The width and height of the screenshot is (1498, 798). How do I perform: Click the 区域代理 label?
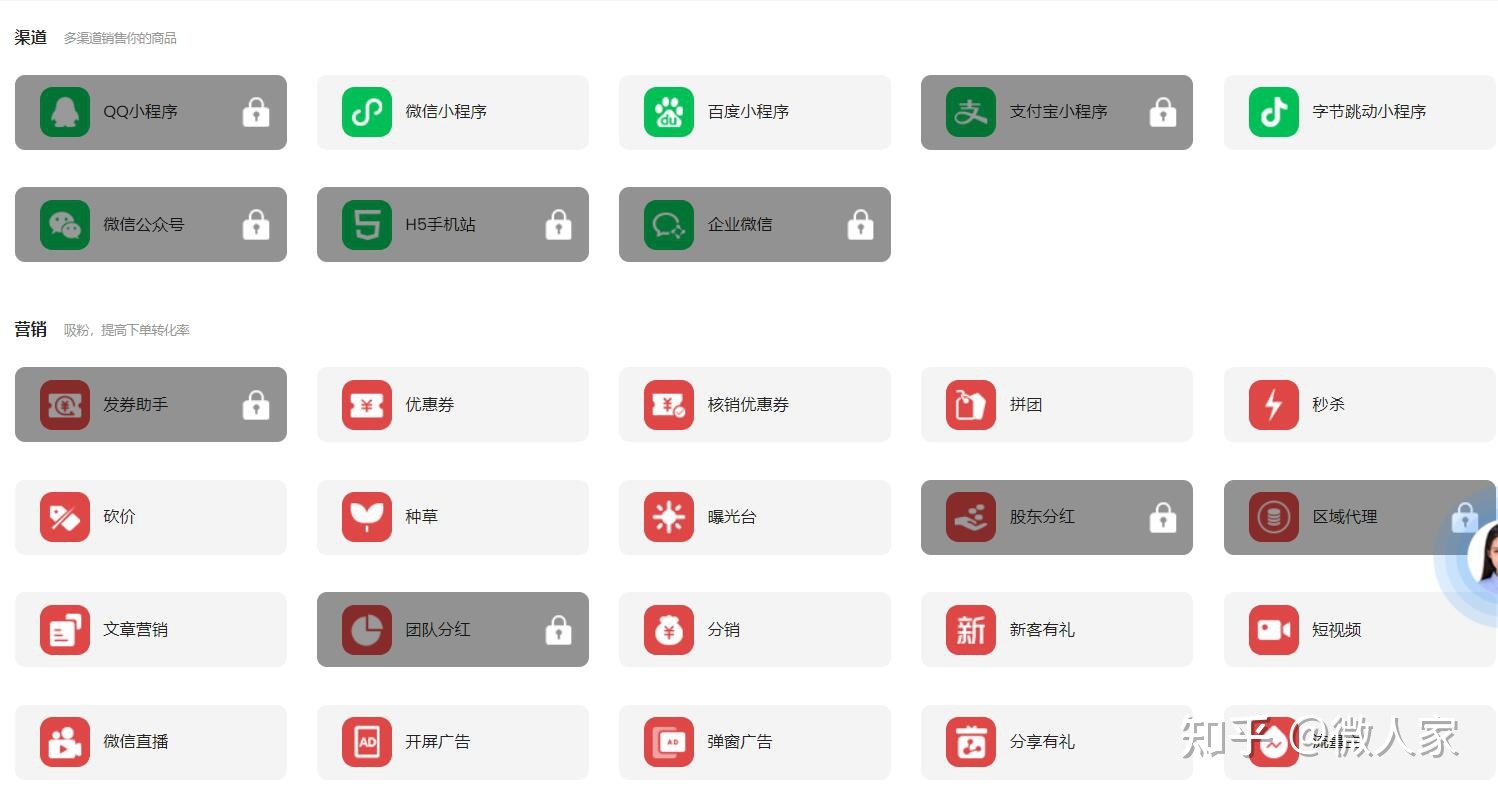click(x=1345, y=517)
